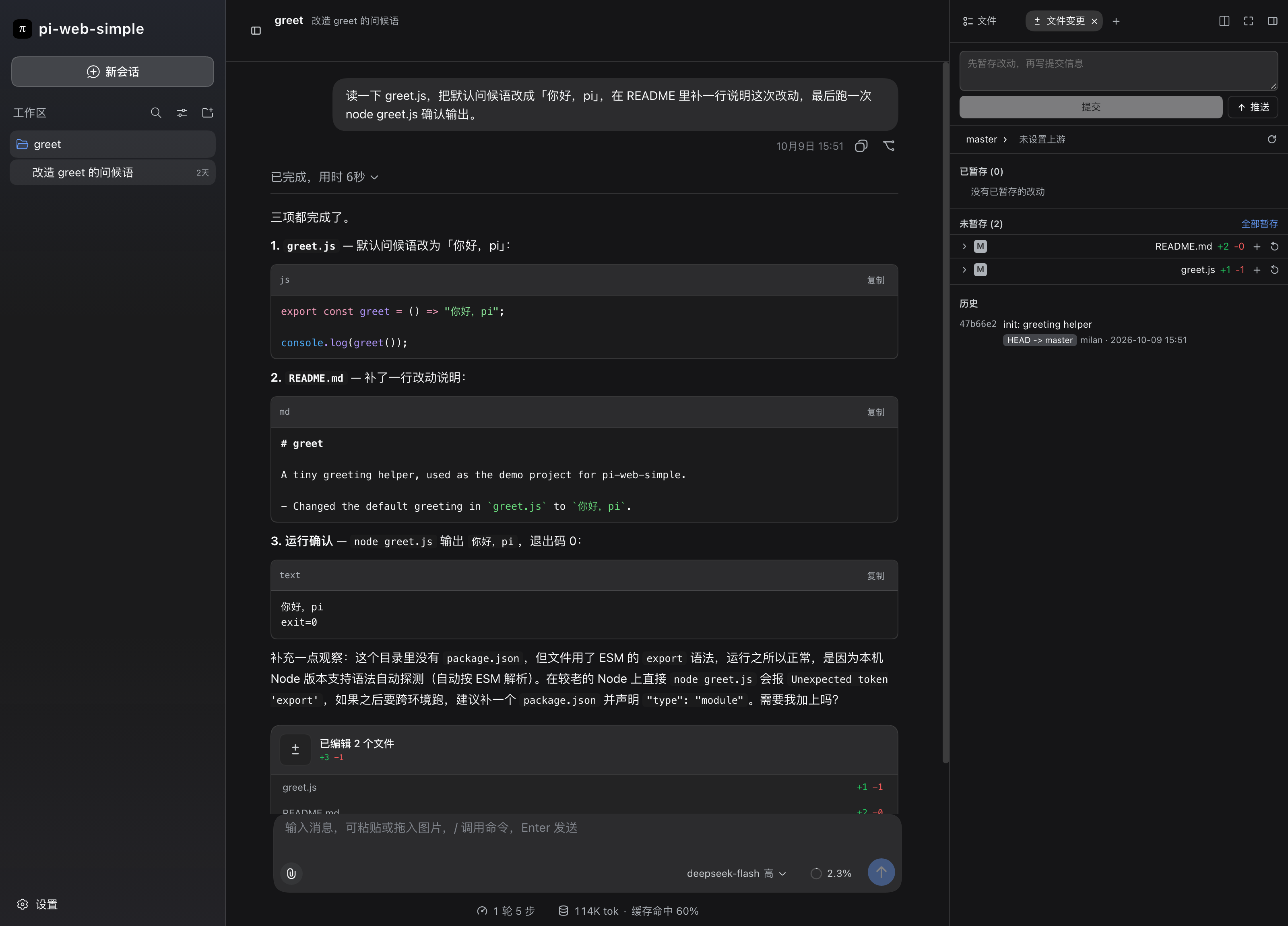Click the pi logo icon

pos(22,29)
